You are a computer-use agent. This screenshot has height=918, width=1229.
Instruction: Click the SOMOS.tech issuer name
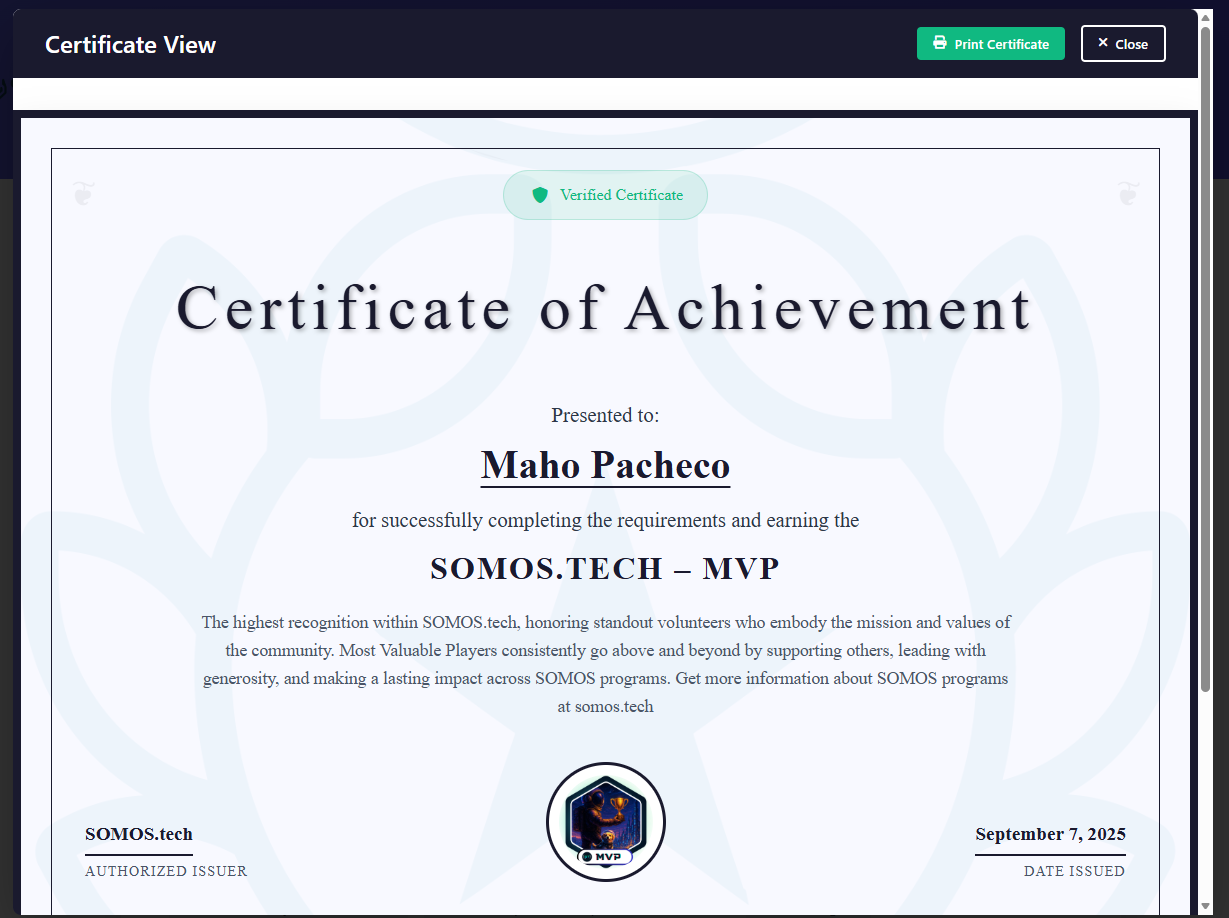(x=139, y=834)
